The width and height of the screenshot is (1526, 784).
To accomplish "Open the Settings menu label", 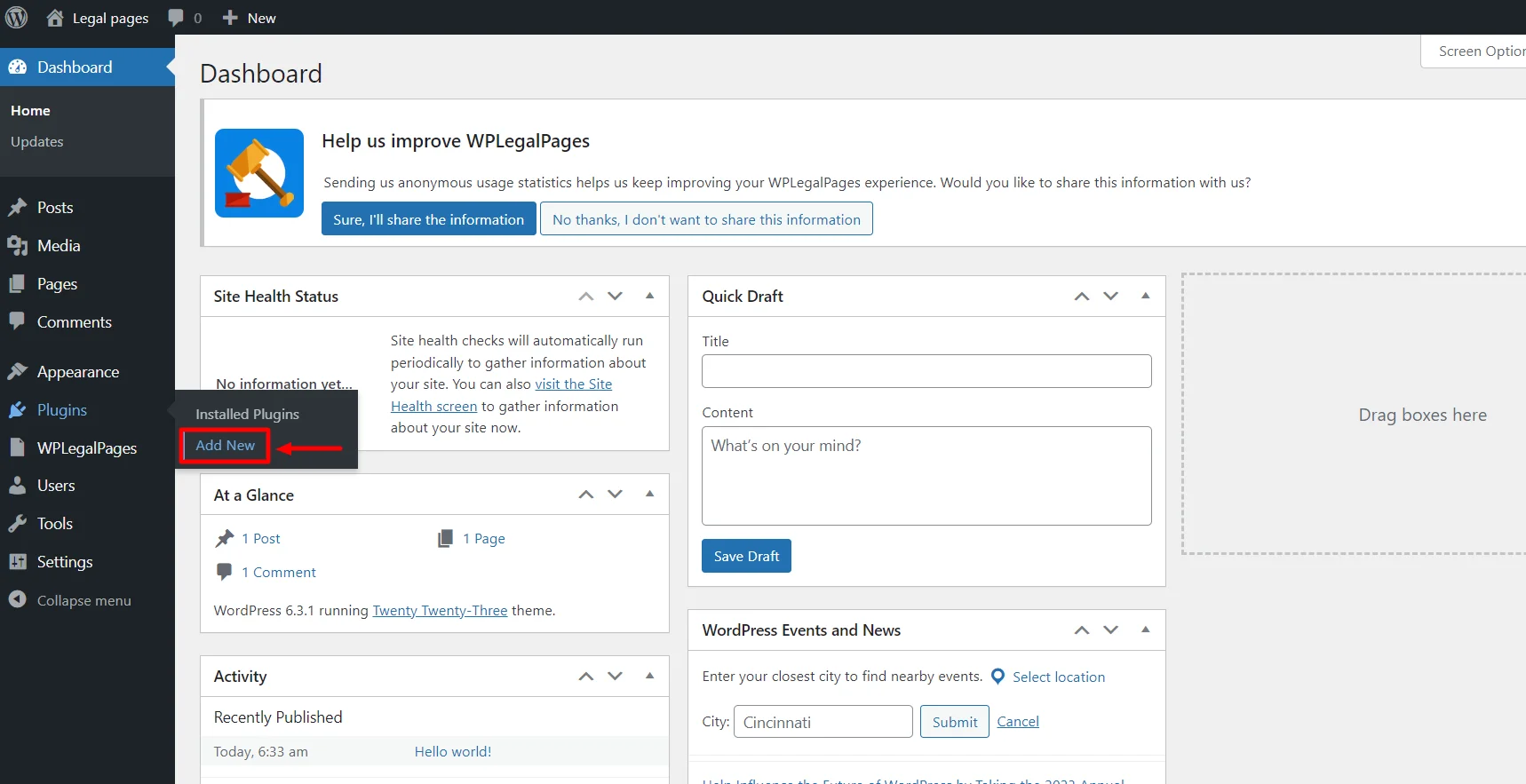I will coord(65,562).
